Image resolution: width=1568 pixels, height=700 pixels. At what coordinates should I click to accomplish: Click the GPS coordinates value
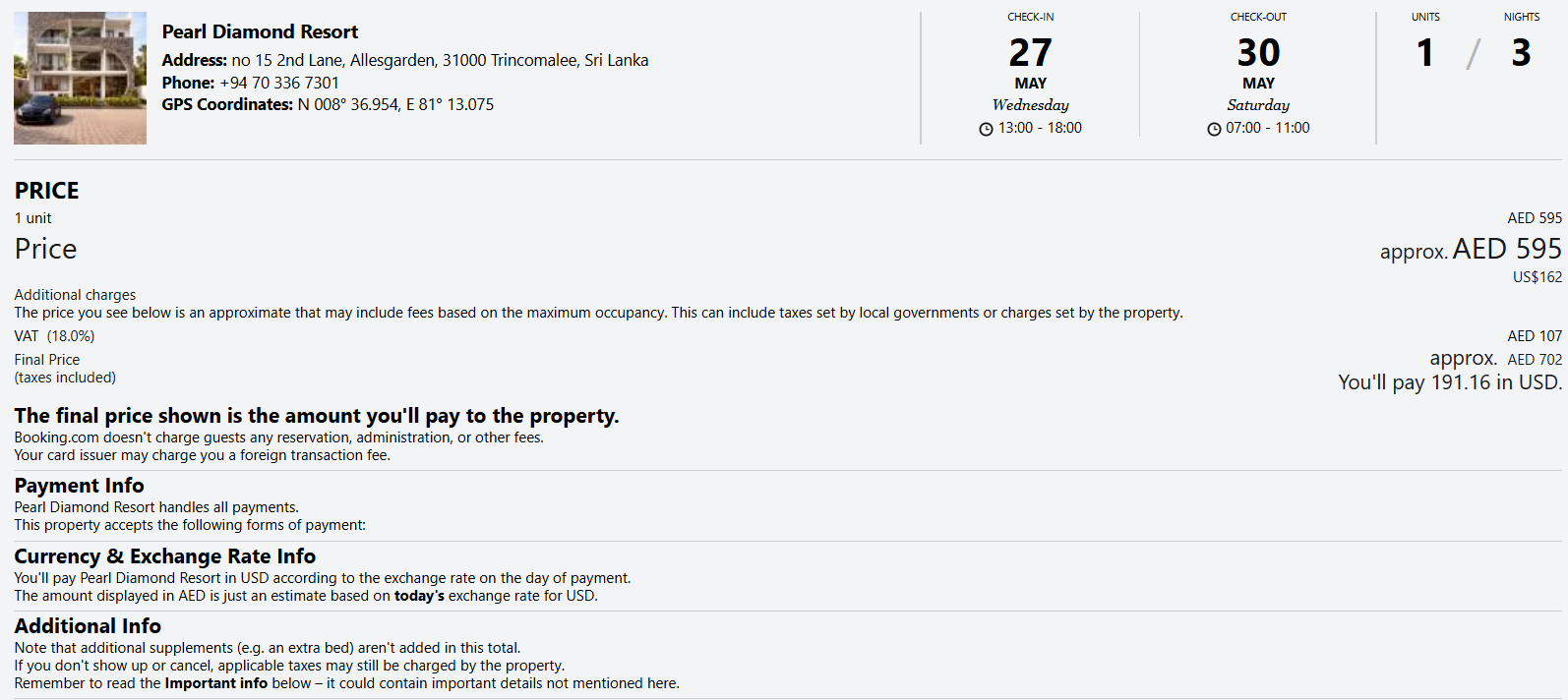click(396, 104)
